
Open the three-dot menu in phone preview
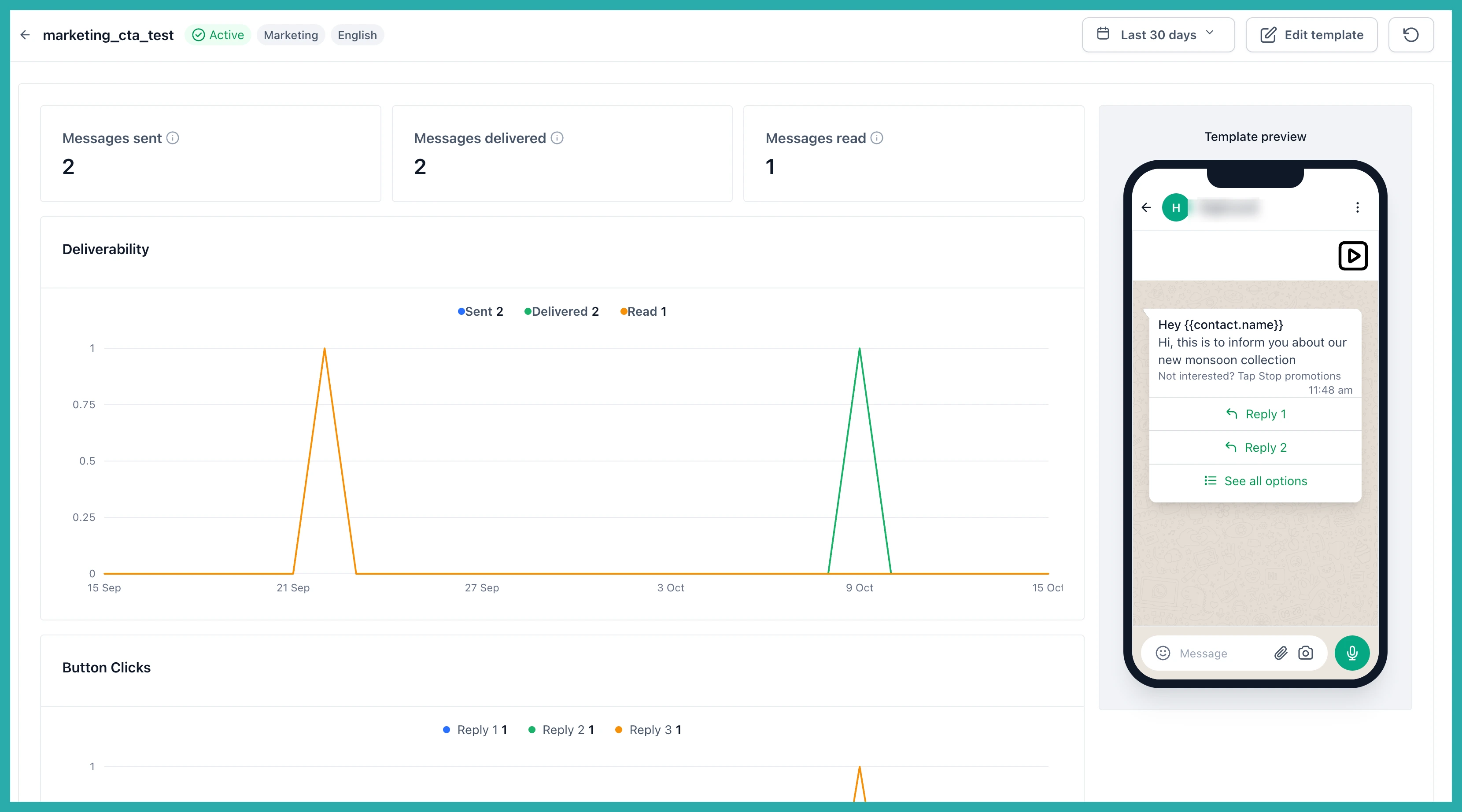pos(1357,208)
